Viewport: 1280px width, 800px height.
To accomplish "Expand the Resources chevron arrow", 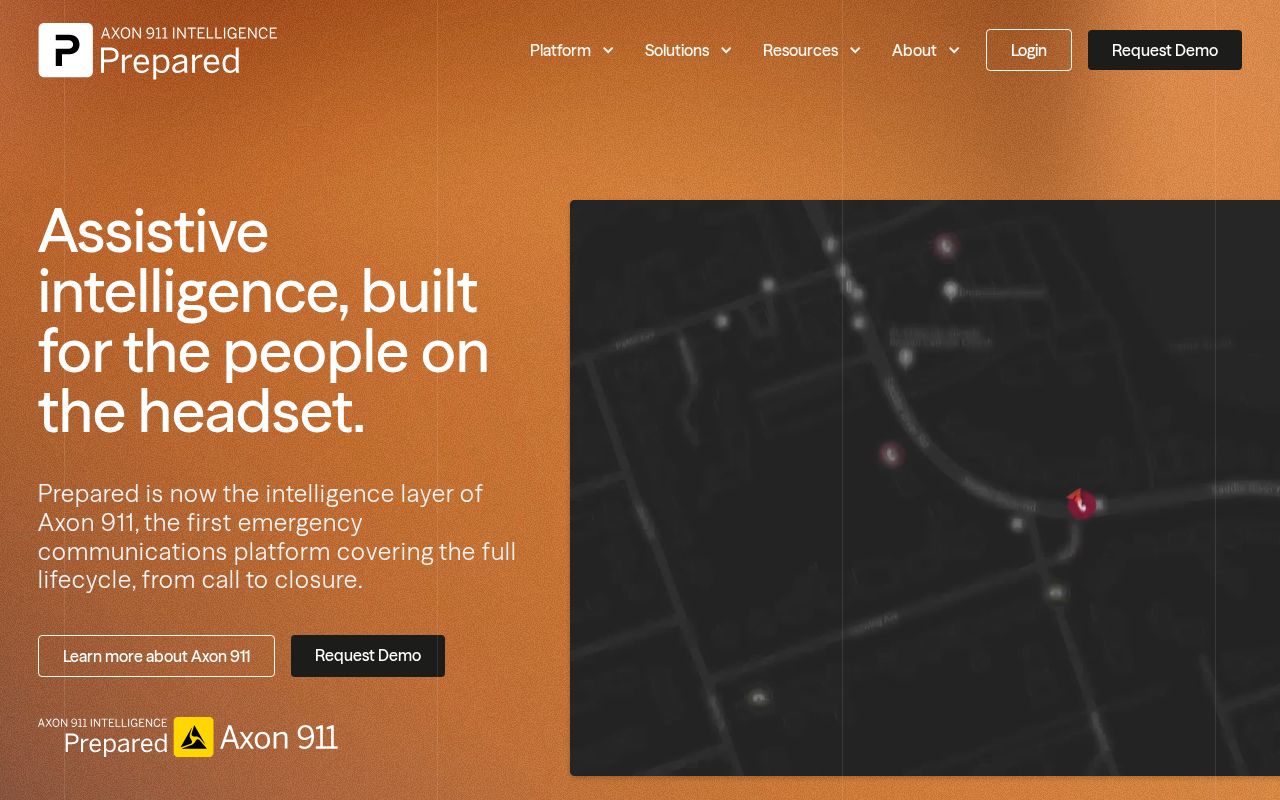I will [x=855, y=50].
